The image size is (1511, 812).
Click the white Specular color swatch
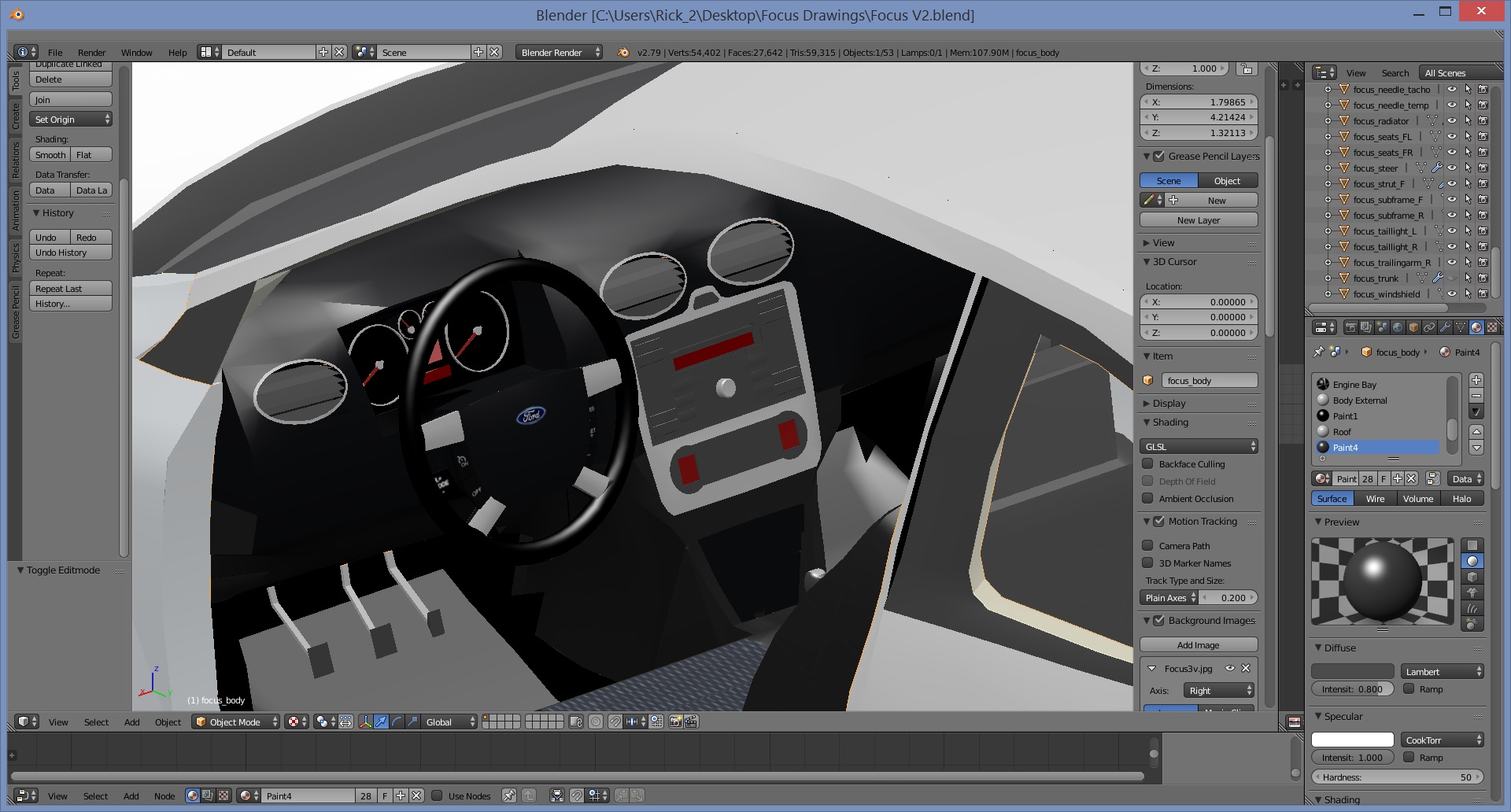pos(1353,740)
